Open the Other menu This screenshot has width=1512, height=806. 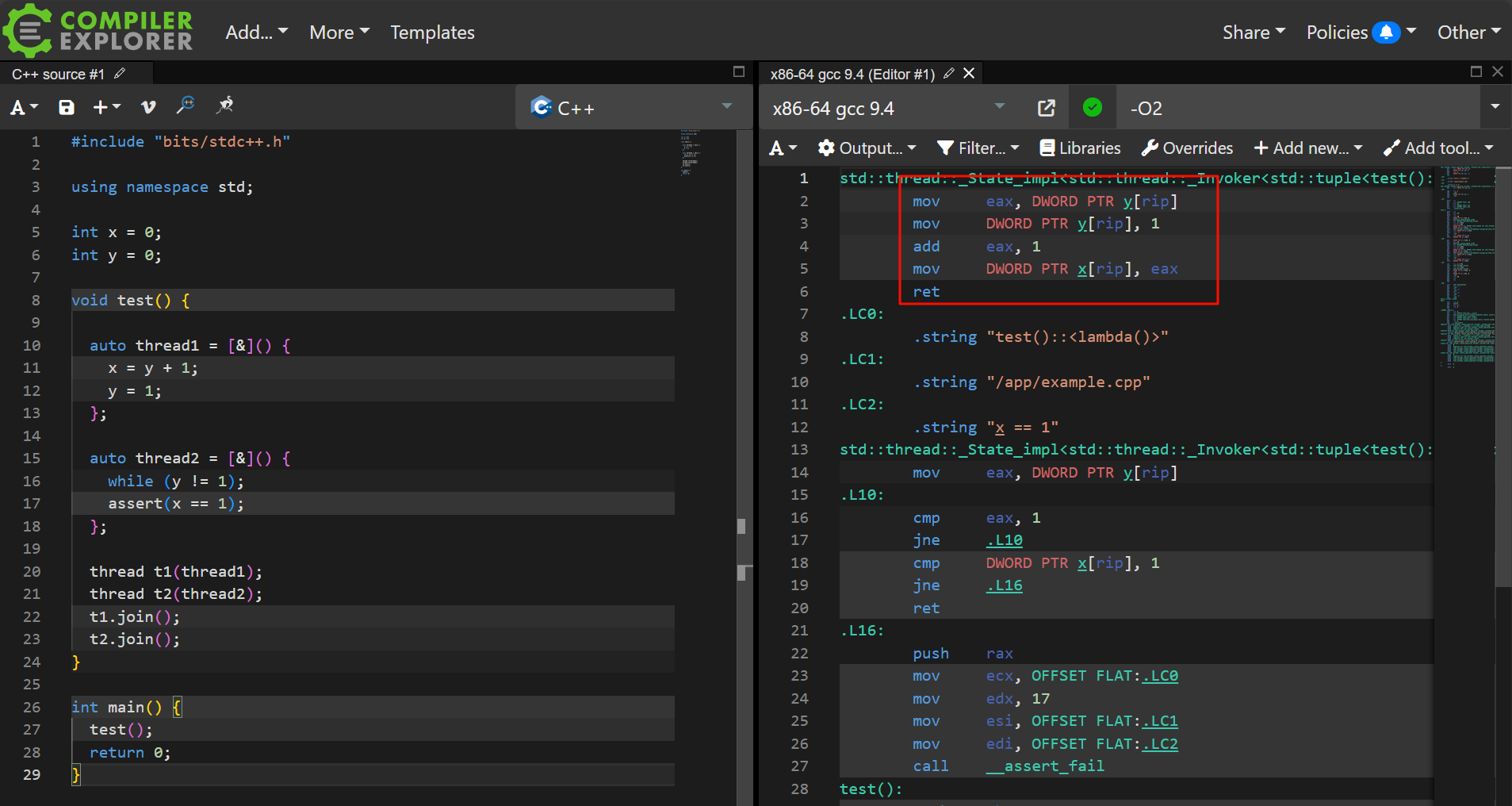(1468, 33)
